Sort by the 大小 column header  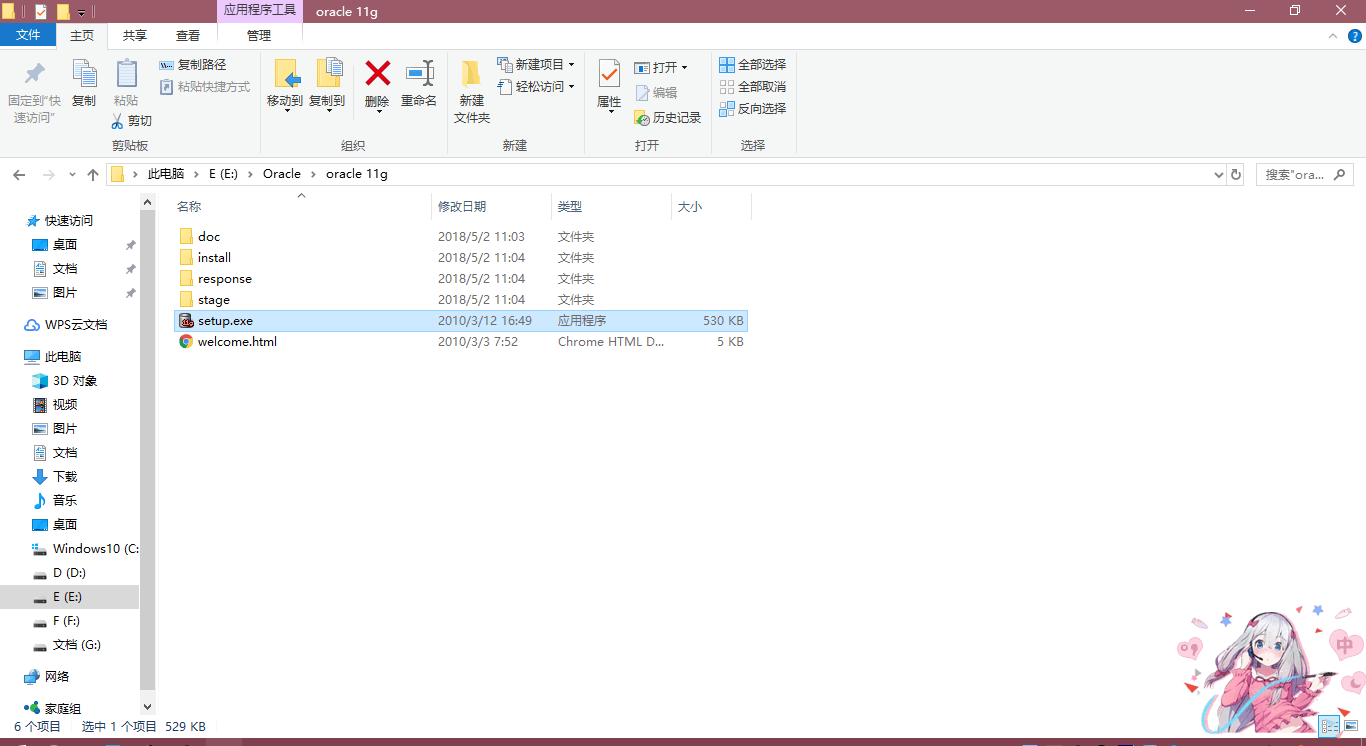[711, 207]
